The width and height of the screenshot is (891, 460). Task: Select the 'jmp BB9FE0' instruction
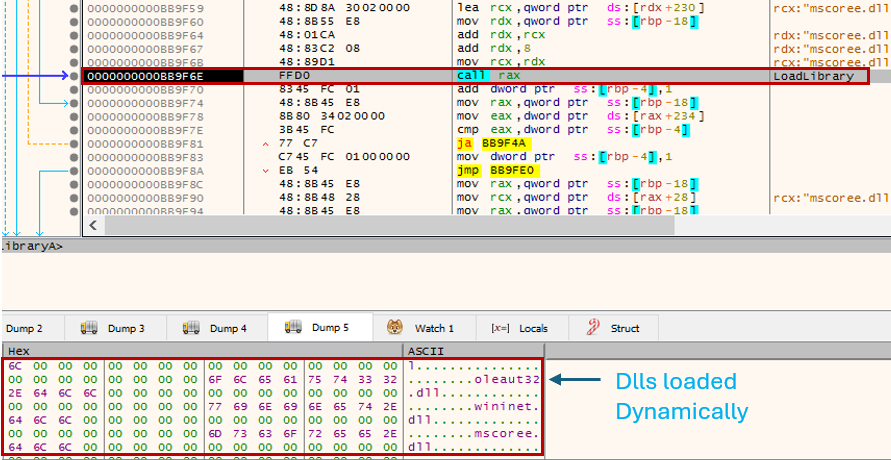tap(498, 170)
